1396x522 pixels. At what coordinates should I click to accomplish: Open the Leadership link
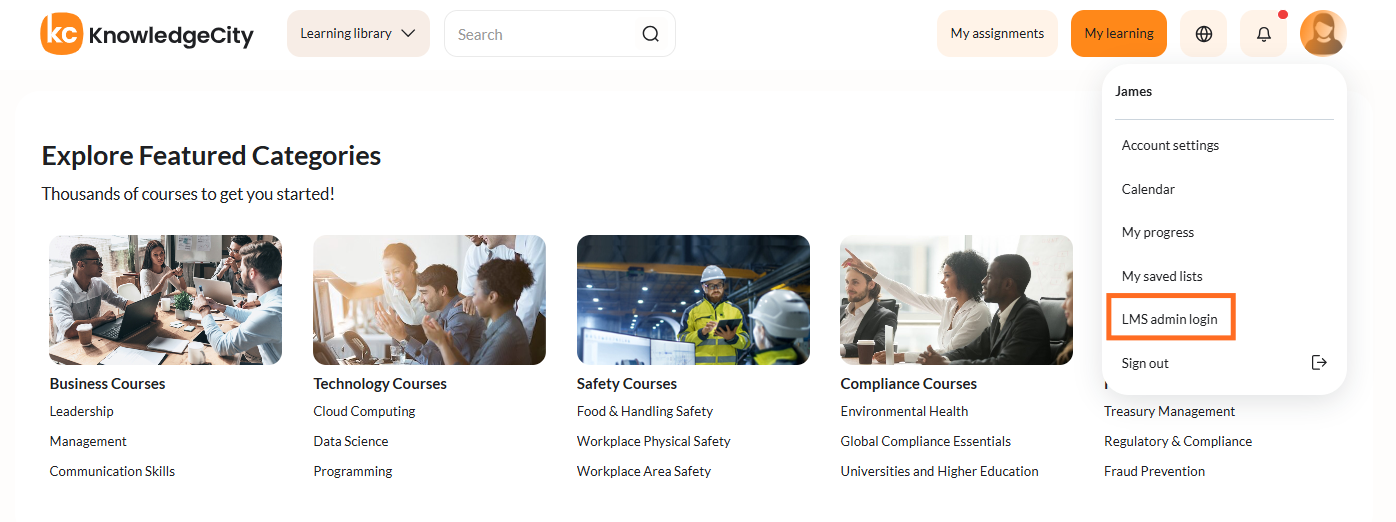(x=82, y=411)
